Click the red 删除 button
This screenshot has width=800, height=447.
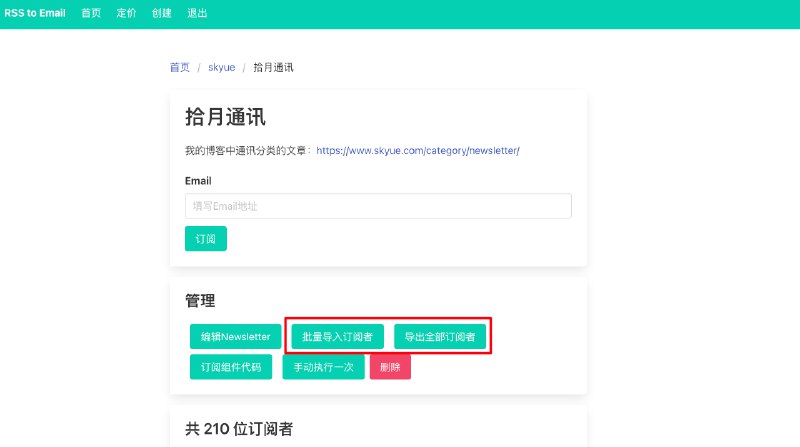[390, 367]
